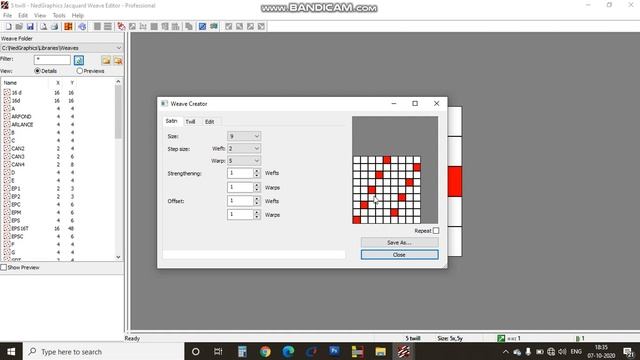Open Windows Start menu

(11, 351)
